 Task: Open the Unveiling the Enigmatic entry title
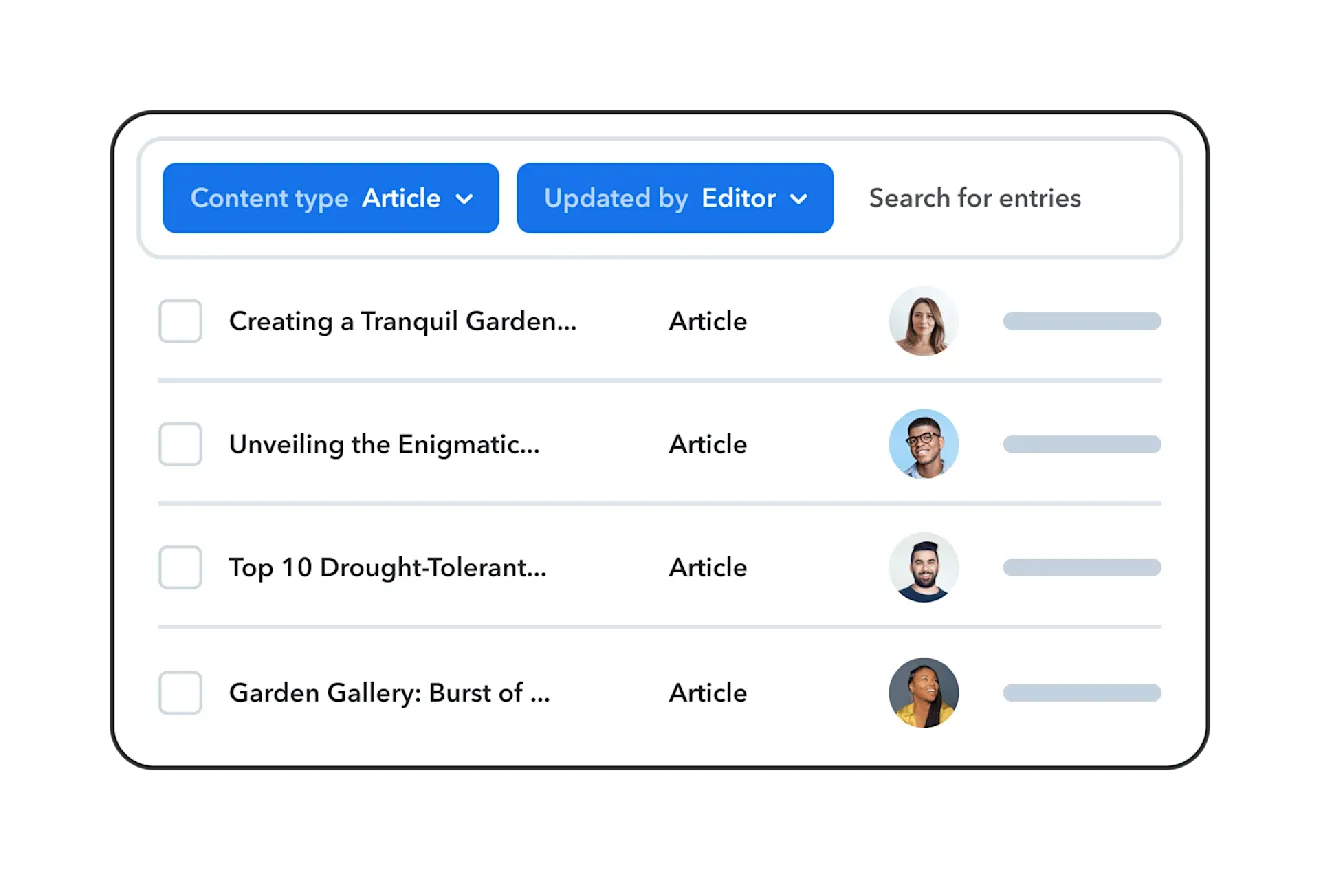pos(384,444)
